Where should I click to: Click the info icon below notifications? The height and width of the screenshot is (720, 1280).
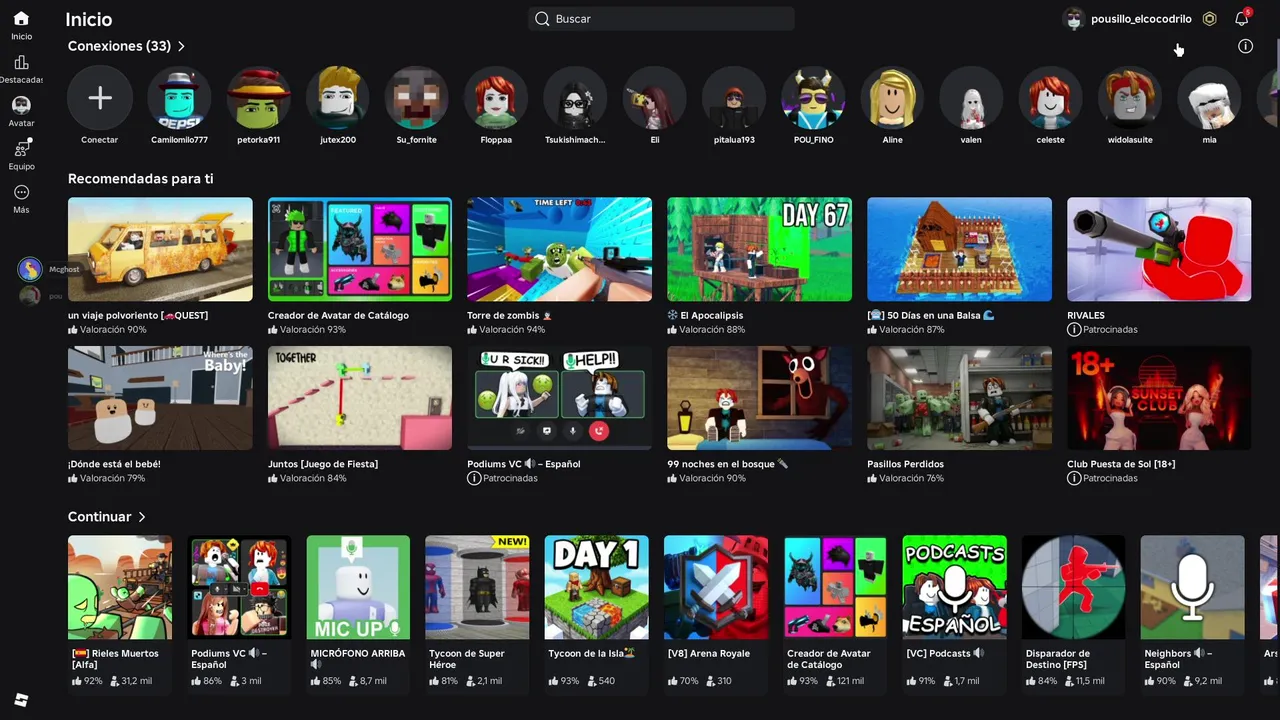tap(1245, 46)
